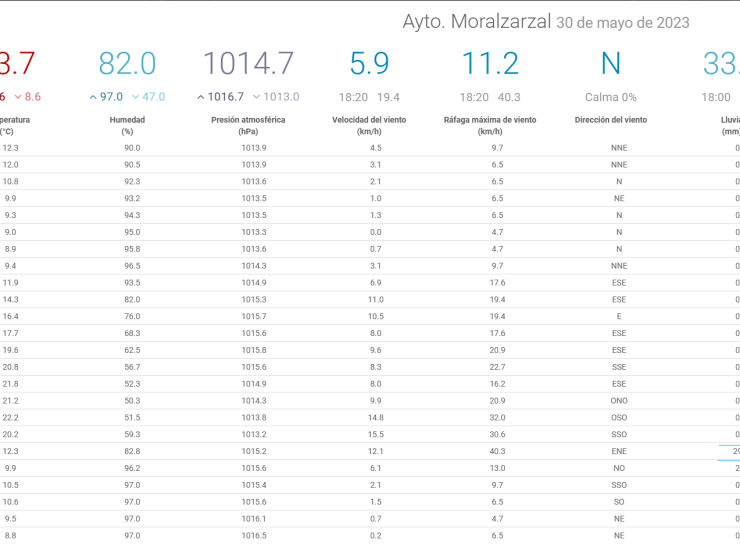Click the Calma 0% label
Image resolution: width=740 pixels, height=550 pixels.
[x=611, y=97]
